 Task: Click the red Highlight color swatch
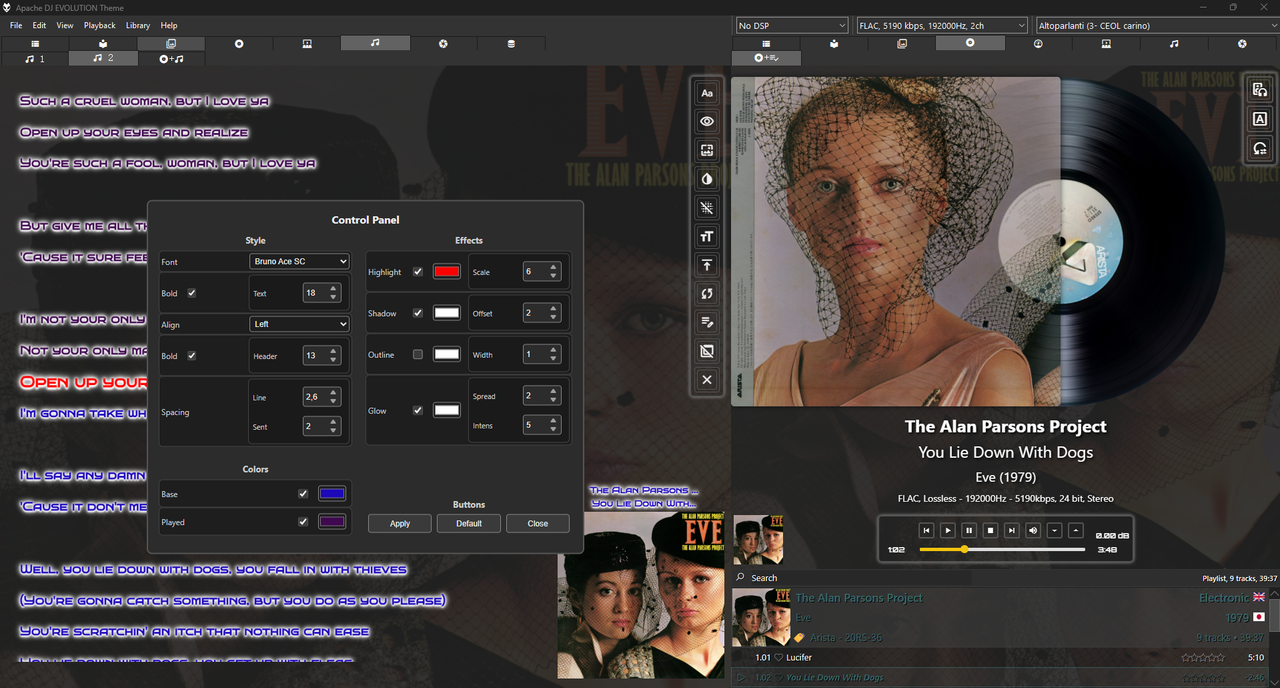coord(447,272)
